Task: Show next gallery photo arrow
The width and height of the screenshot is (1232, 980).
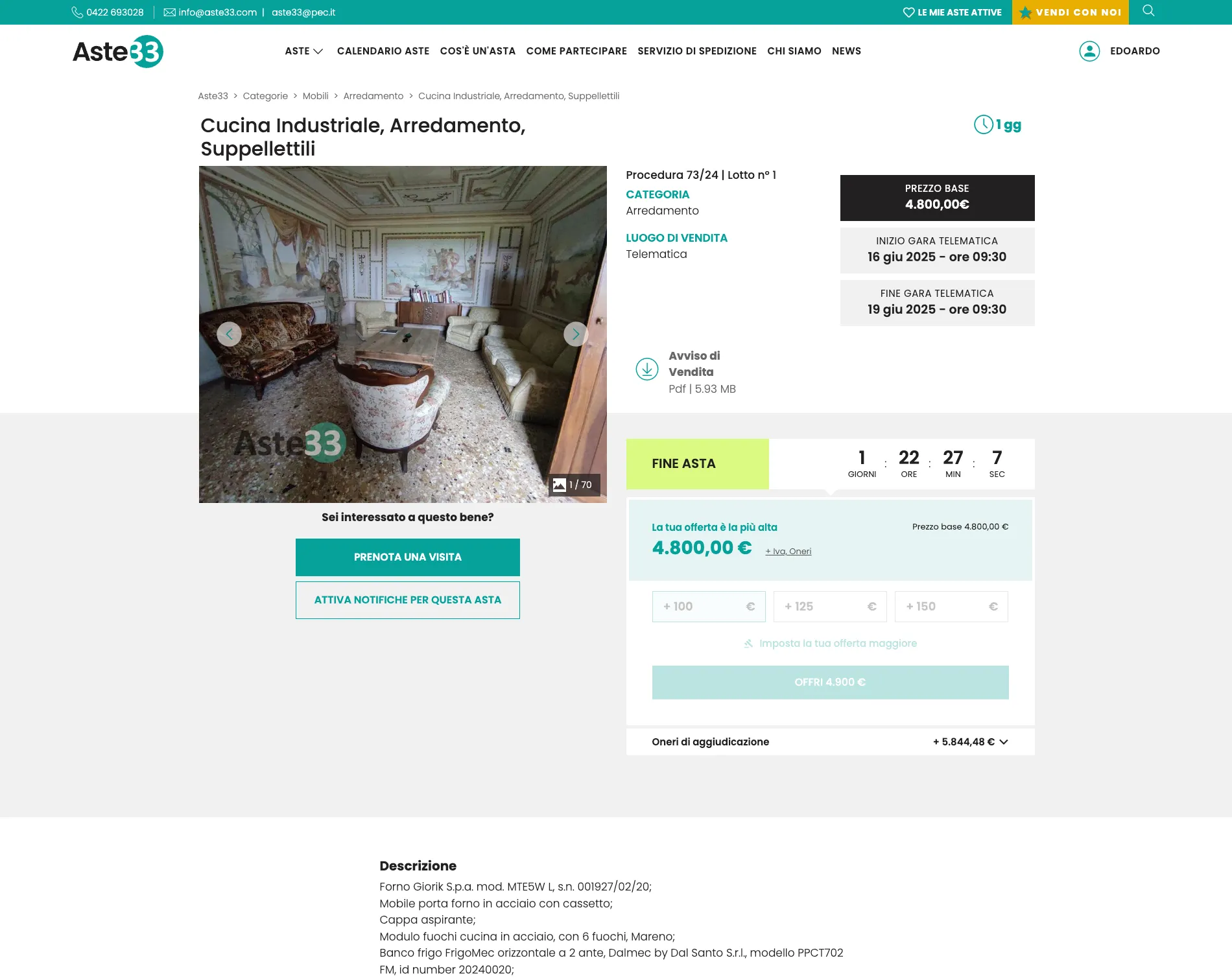Action: coord(576,334)
